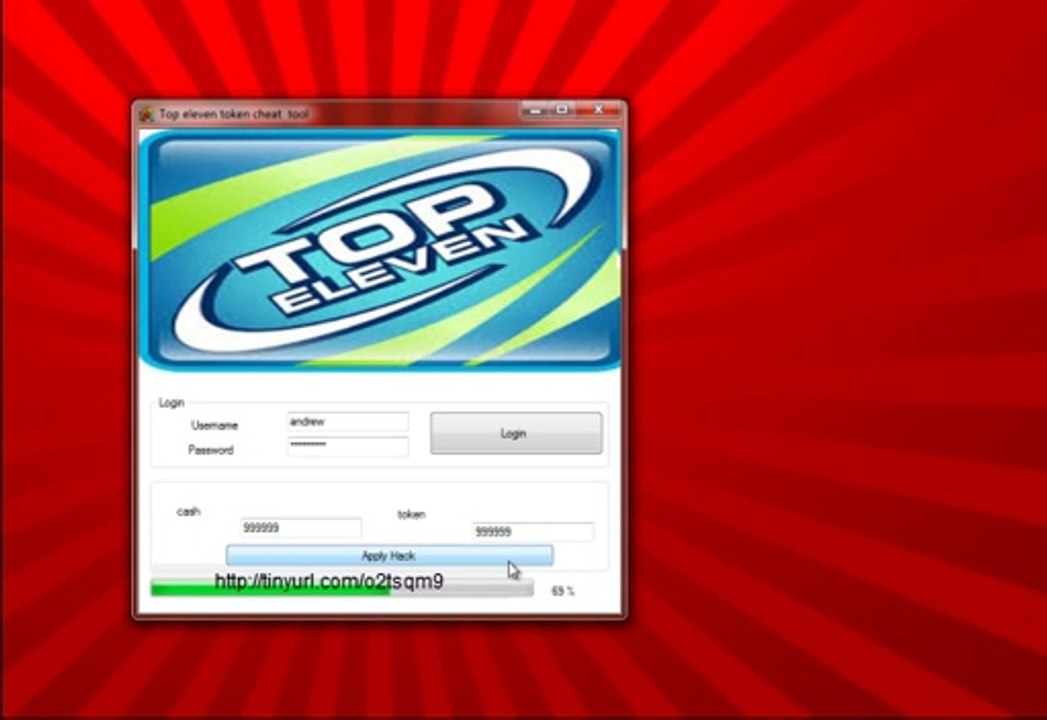Click the Login button
Viewport: 1047px width, 720px height.
(516, 433)
